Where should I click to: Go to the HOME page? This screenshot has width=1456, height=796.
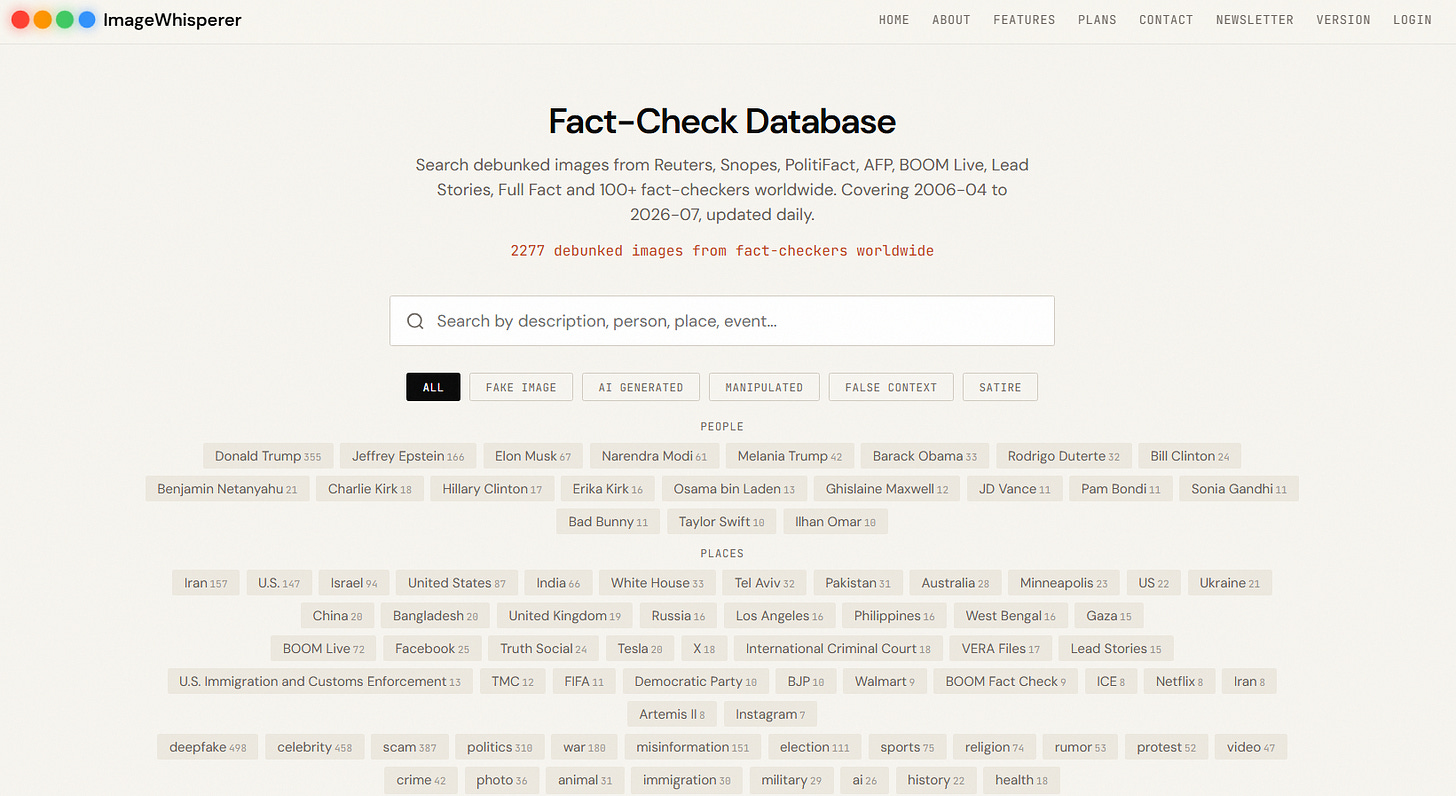(x=894, y=20)
